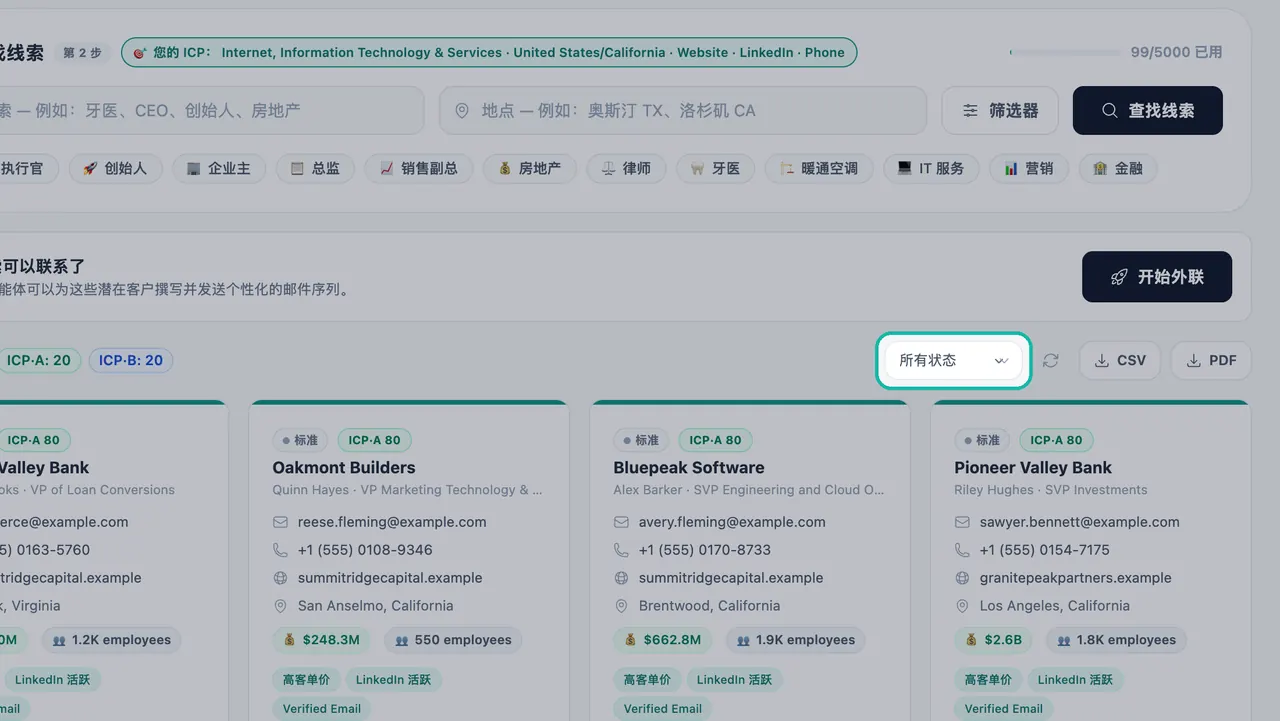The height and width of the screenshot is (721, 1280).
Task: Select the 总监 quick filter chip
Action: (315, 168)
